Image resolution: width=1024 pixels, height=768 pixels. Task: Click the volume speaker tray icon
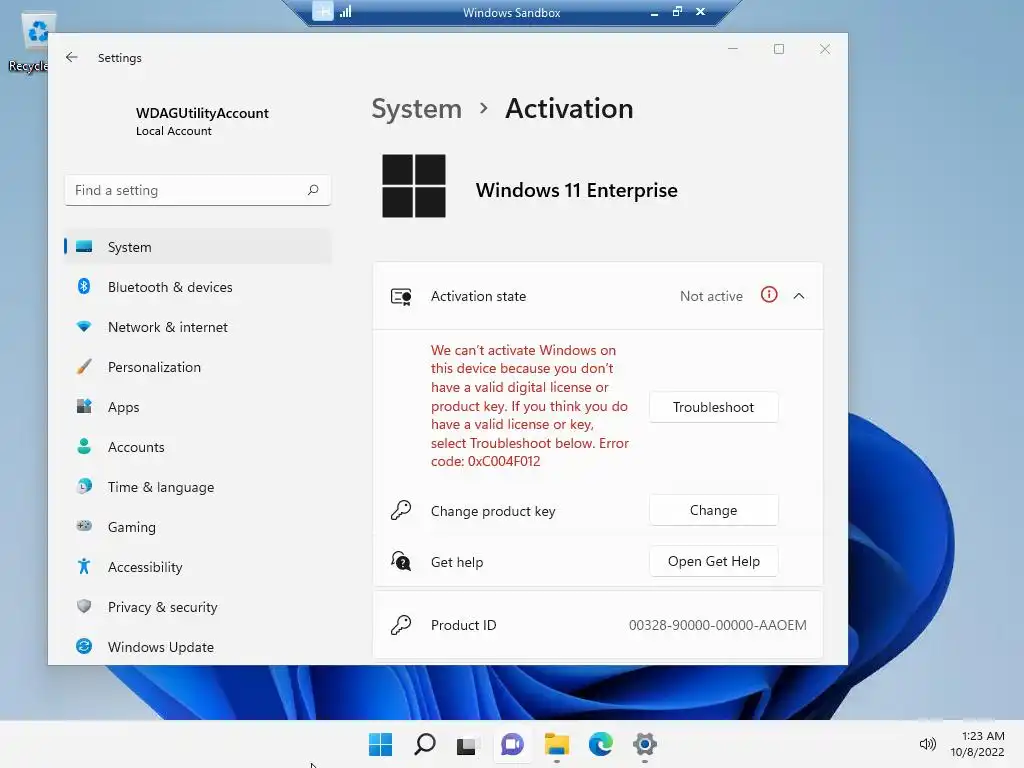click(x=927, y=744)
